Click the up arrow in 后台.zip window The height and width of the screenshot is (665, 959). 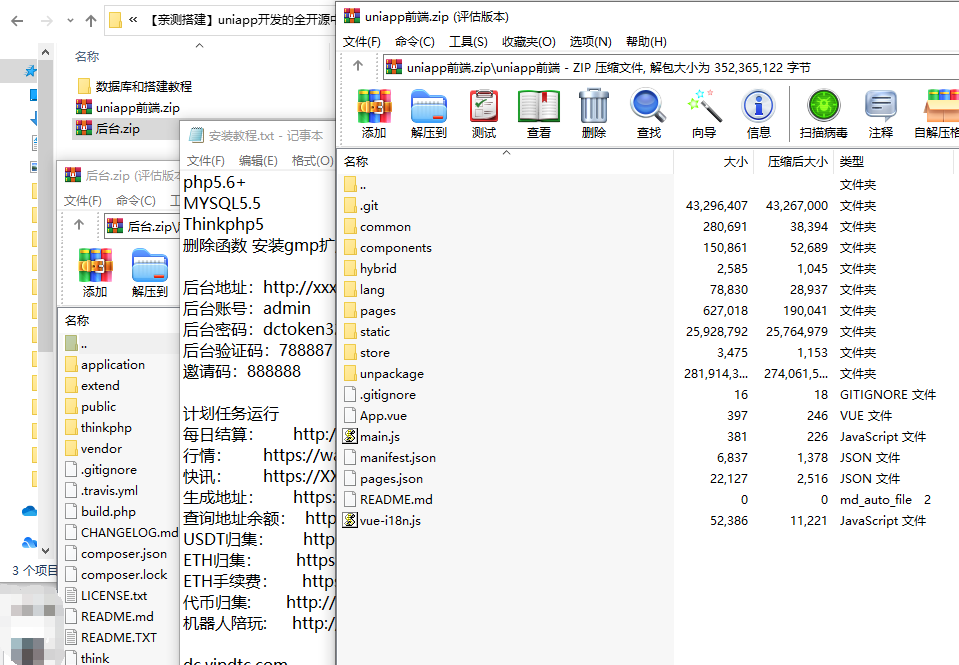[x=79, y=225]
